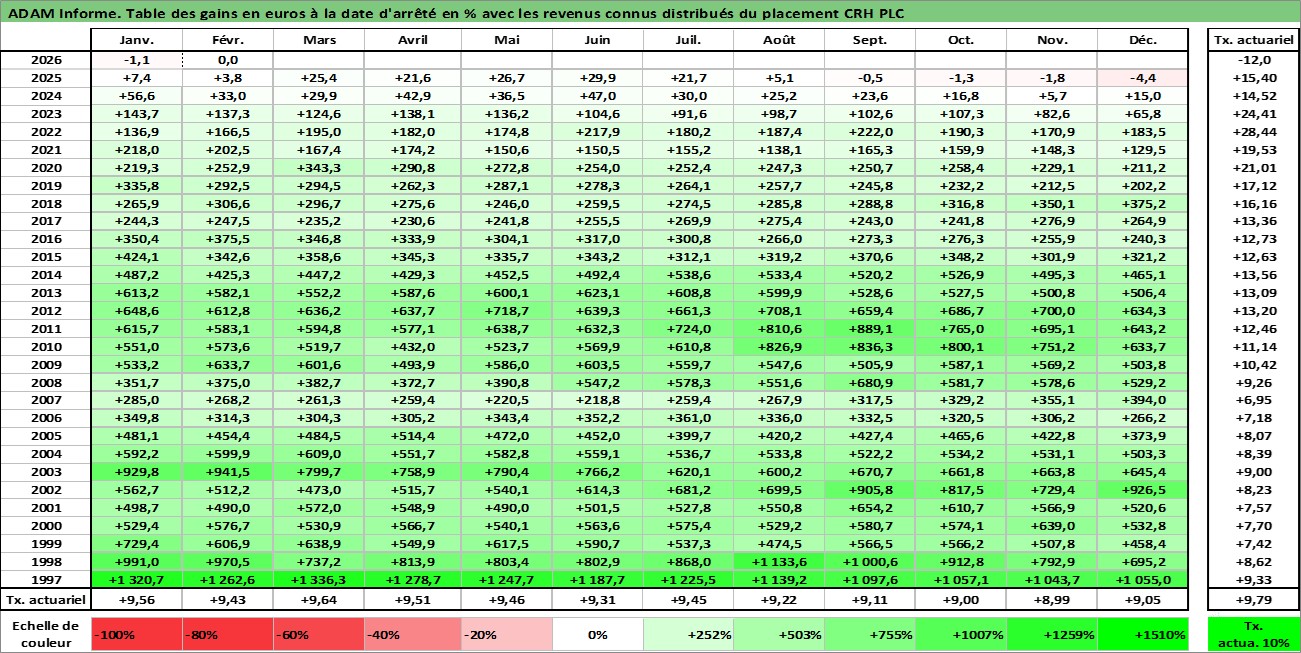The height and width of the screenshot is (653, 1301).
Task: Select the +1 000,6 value for Sept. 1998
Action: [x=870, y=562]
